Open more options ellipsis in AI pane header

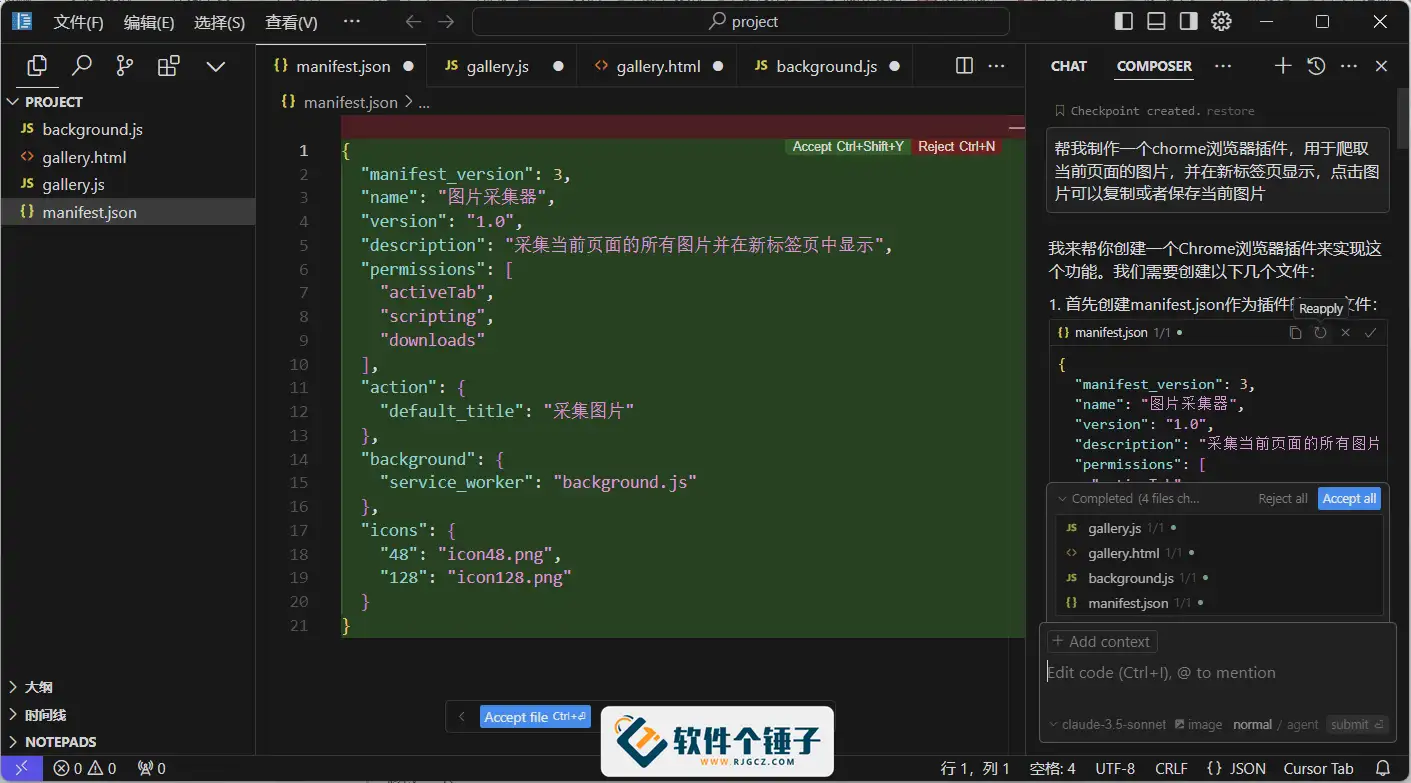[1349, 66]
